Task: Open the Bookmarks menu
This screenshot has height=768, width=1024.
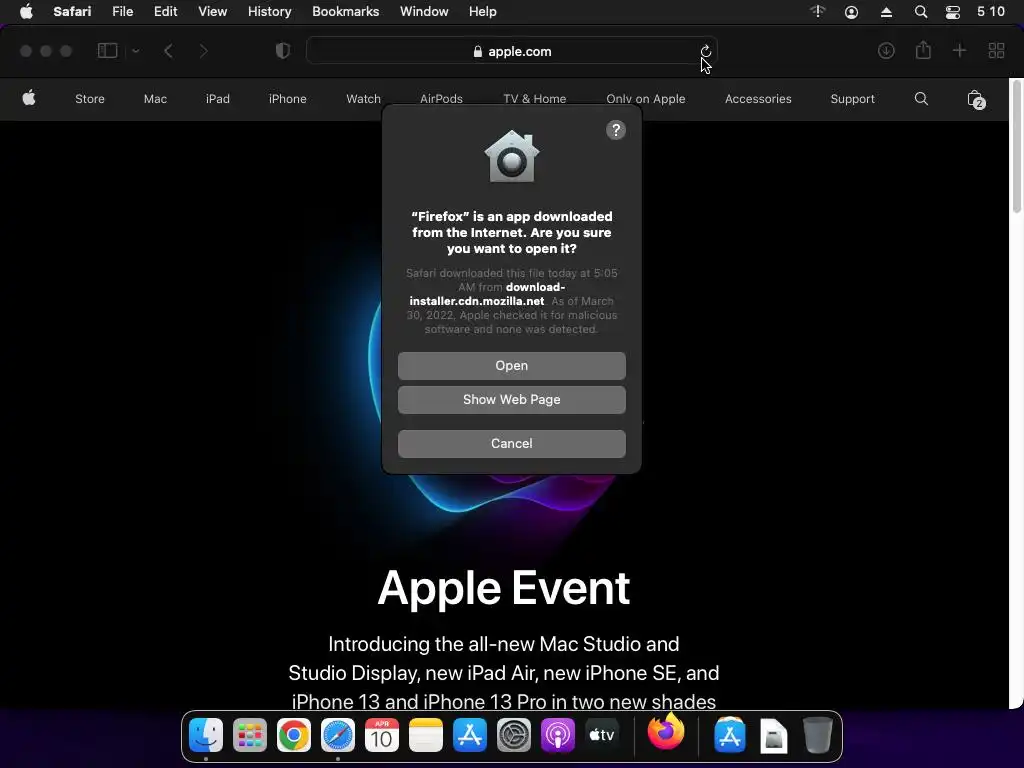Action: click(x=345, y=12)
